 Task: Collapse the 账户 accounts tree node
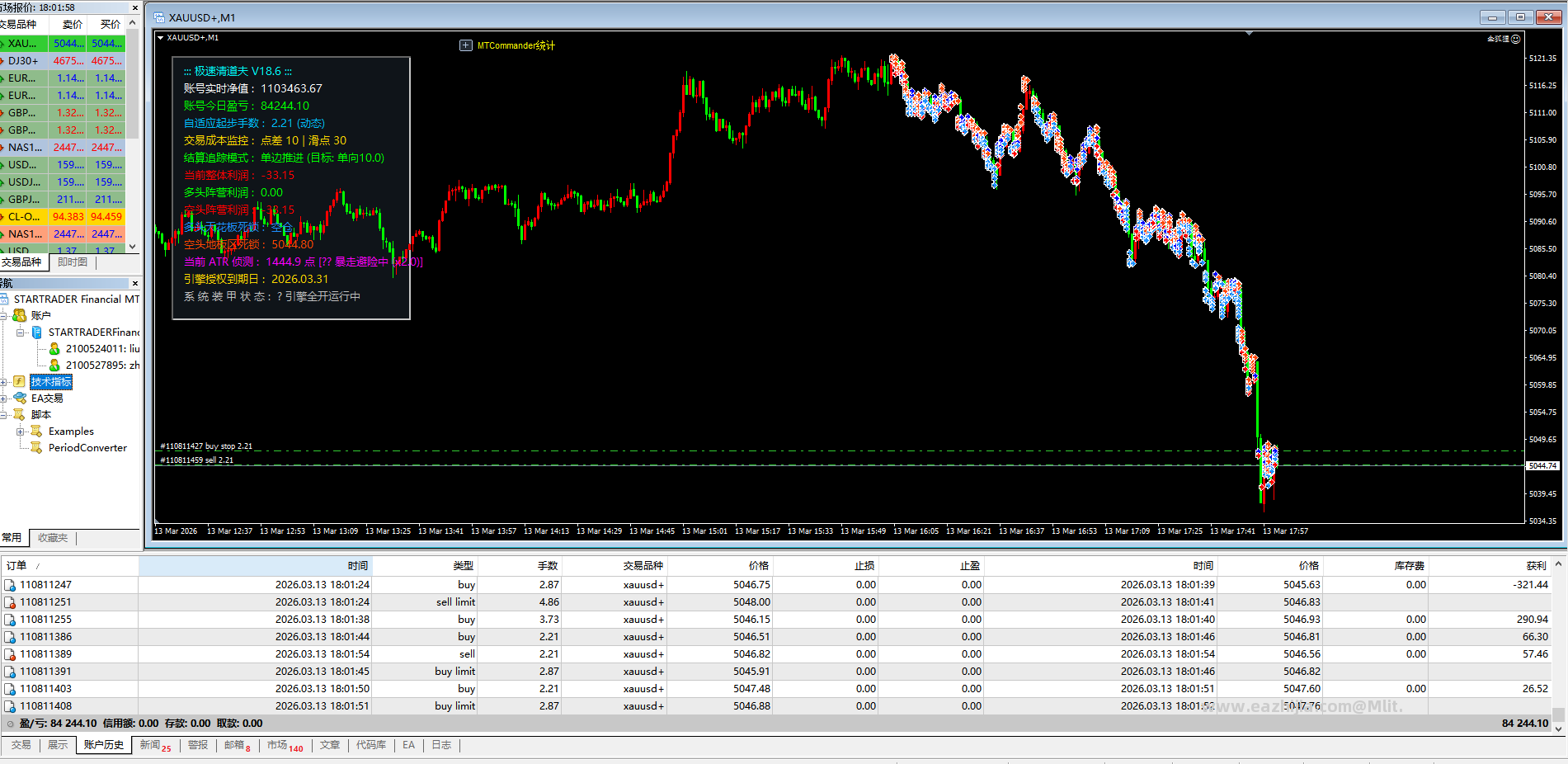(3, 315)
